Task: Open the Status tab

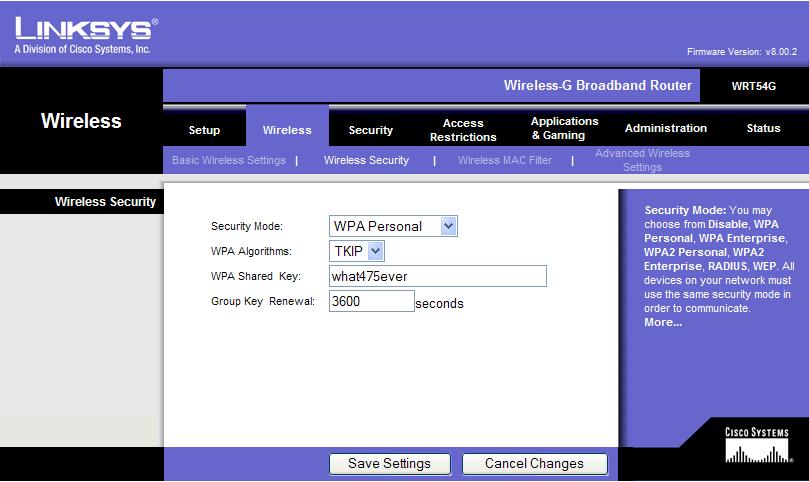Action: click(x=763, y=128)
